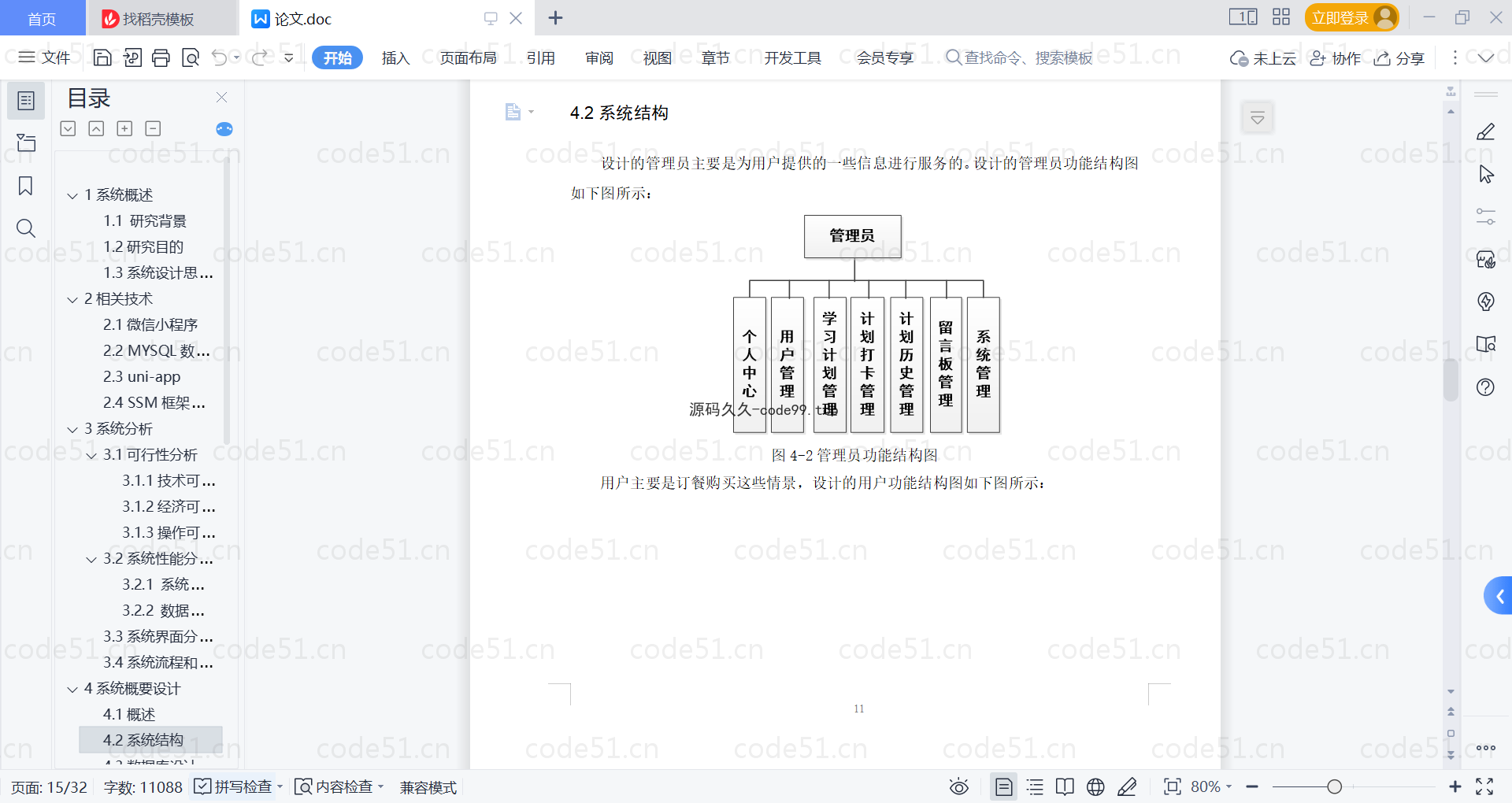1512x803 pixels.
Task: Close the 目录 outline panel
Action: tap(221, 97)
